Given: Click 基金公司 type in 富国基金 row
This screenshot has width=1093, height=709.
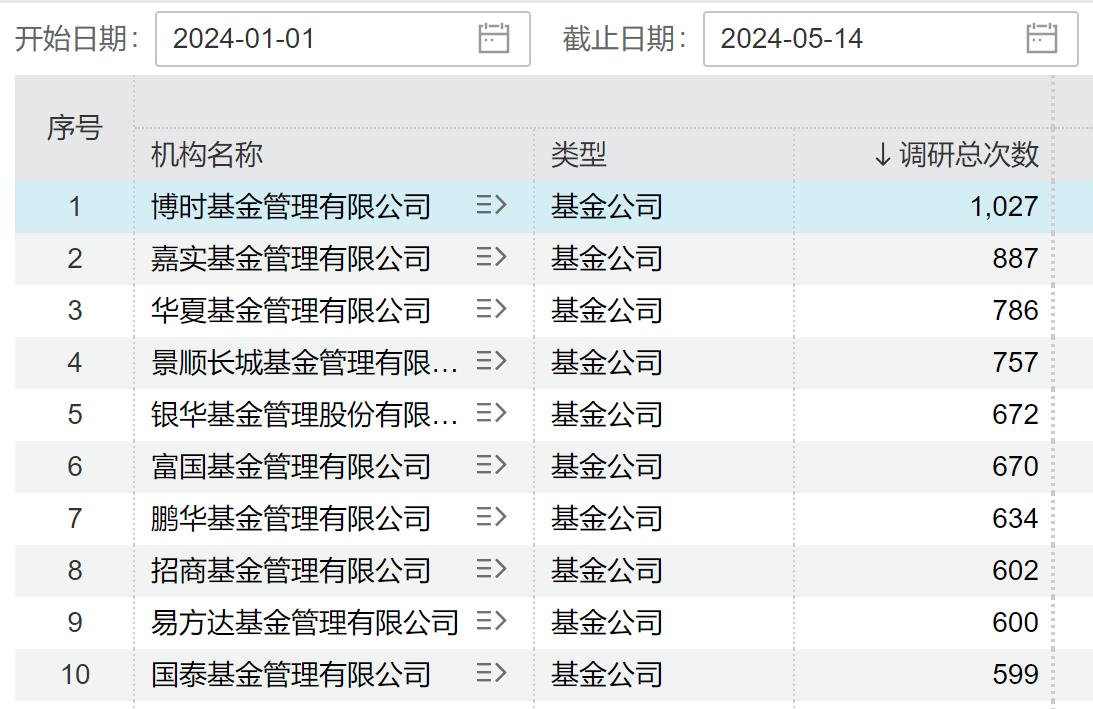Looking at the screenshot, I should click(606, 466).
